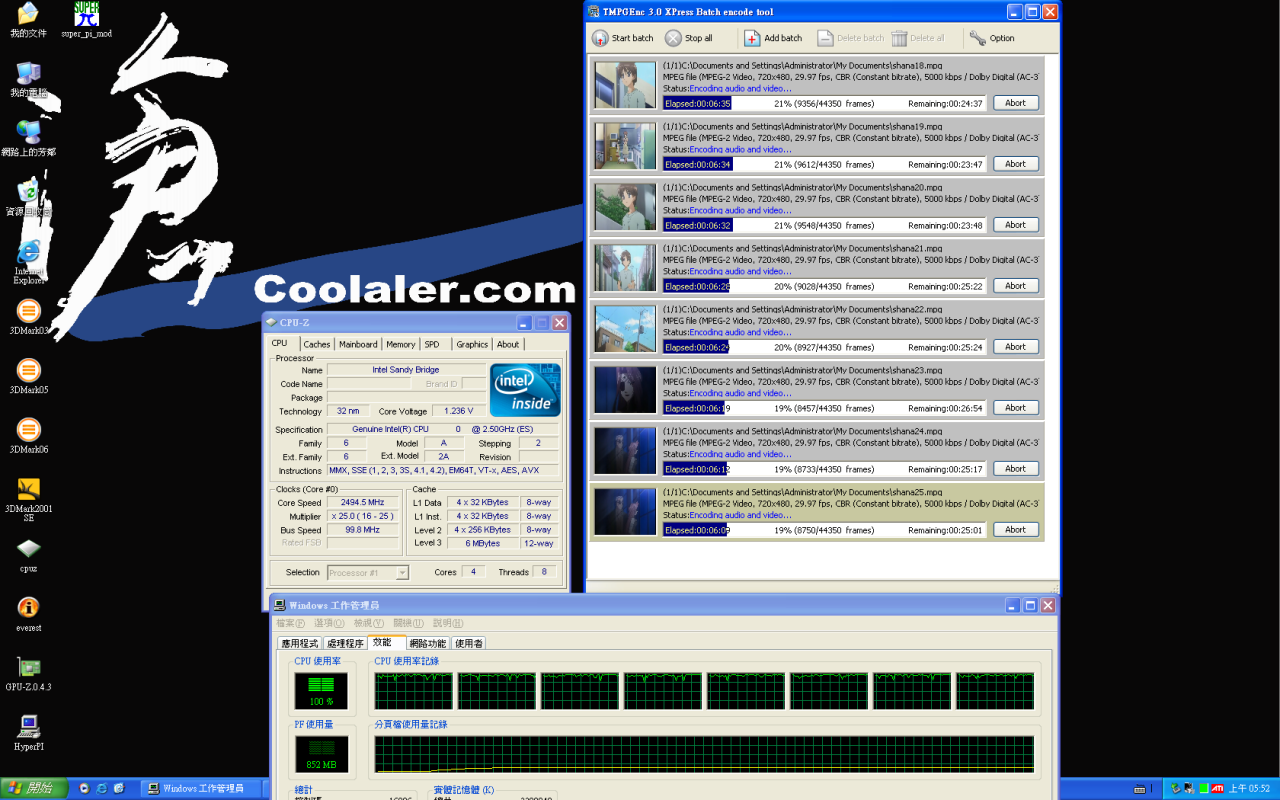
Task: Switch to 網路功能 tab in Task Manager
Action: pyautogui.click(x=428, y=644)
